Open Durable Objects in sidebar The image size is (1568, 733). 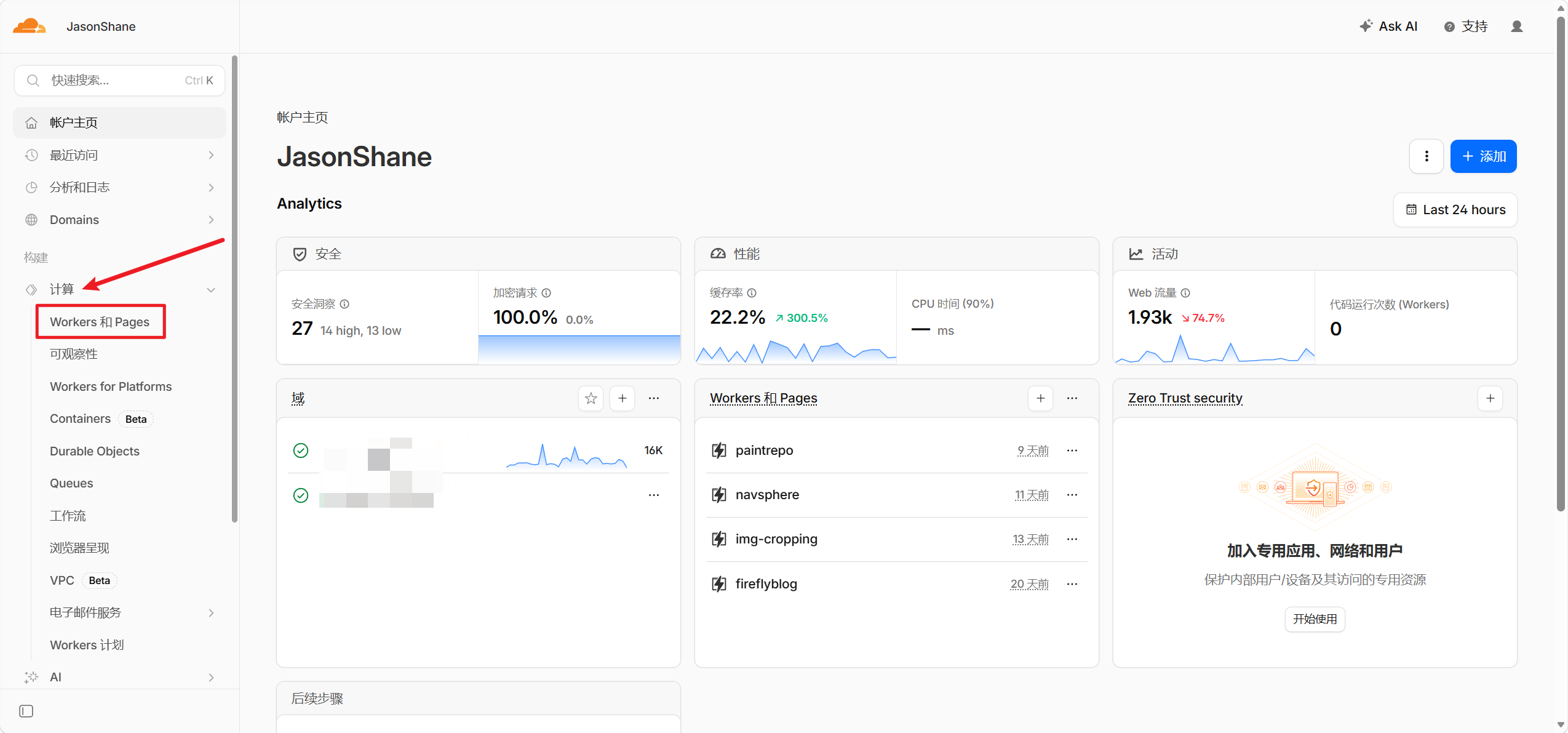click(x=95, y=451)
